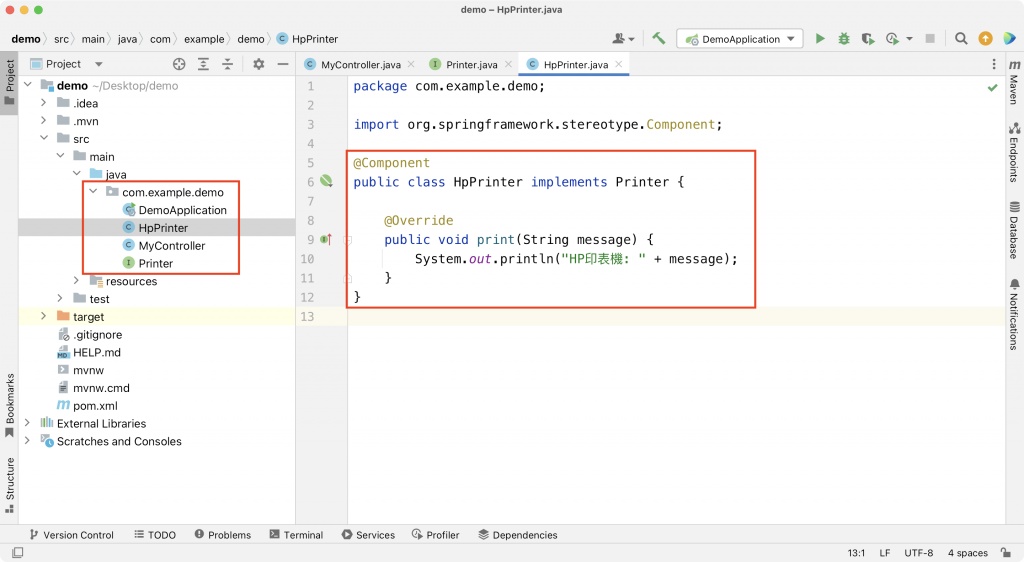Build project with the hammer icon
Viewport: 1024px width, 562px height.
(x=658, y=39)
